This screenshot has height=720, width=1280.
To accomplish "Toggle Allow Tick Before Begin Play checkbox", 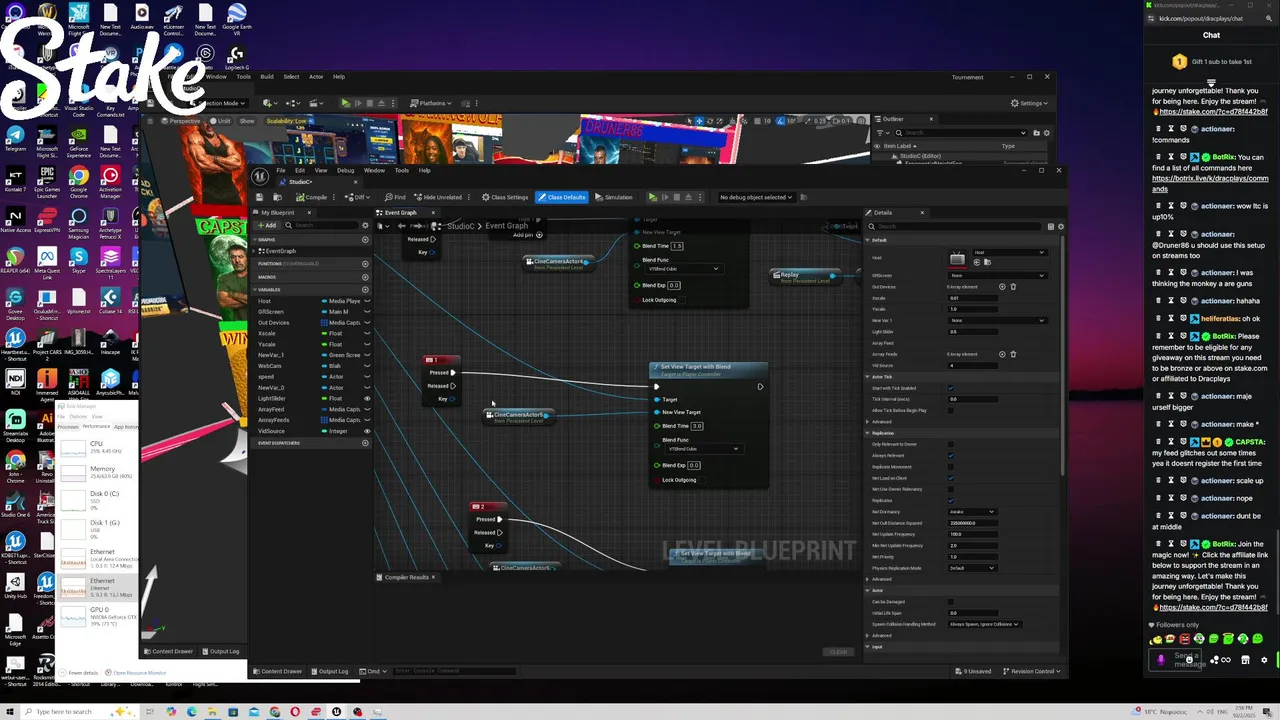I will coord(951,410).
